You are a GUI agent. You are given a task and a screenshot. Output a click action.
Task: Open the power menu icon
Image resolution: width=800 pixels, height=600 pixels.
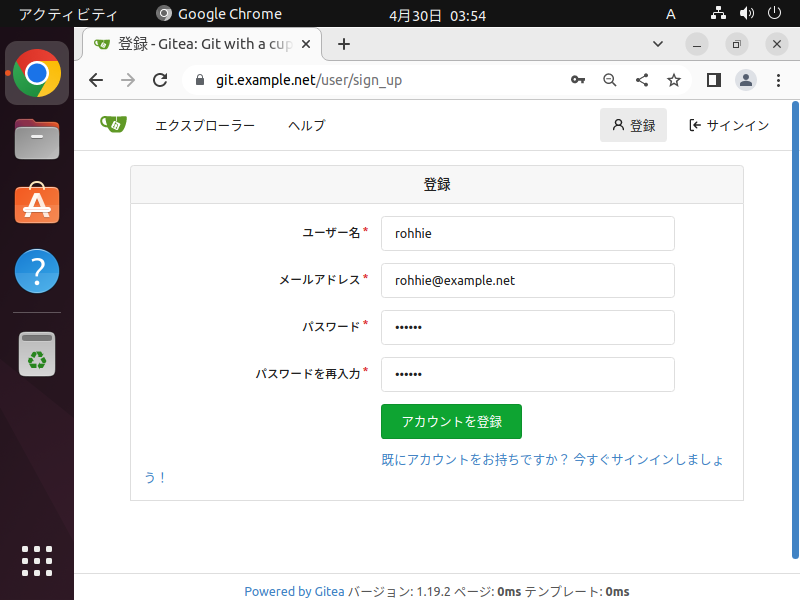point(774,13)
